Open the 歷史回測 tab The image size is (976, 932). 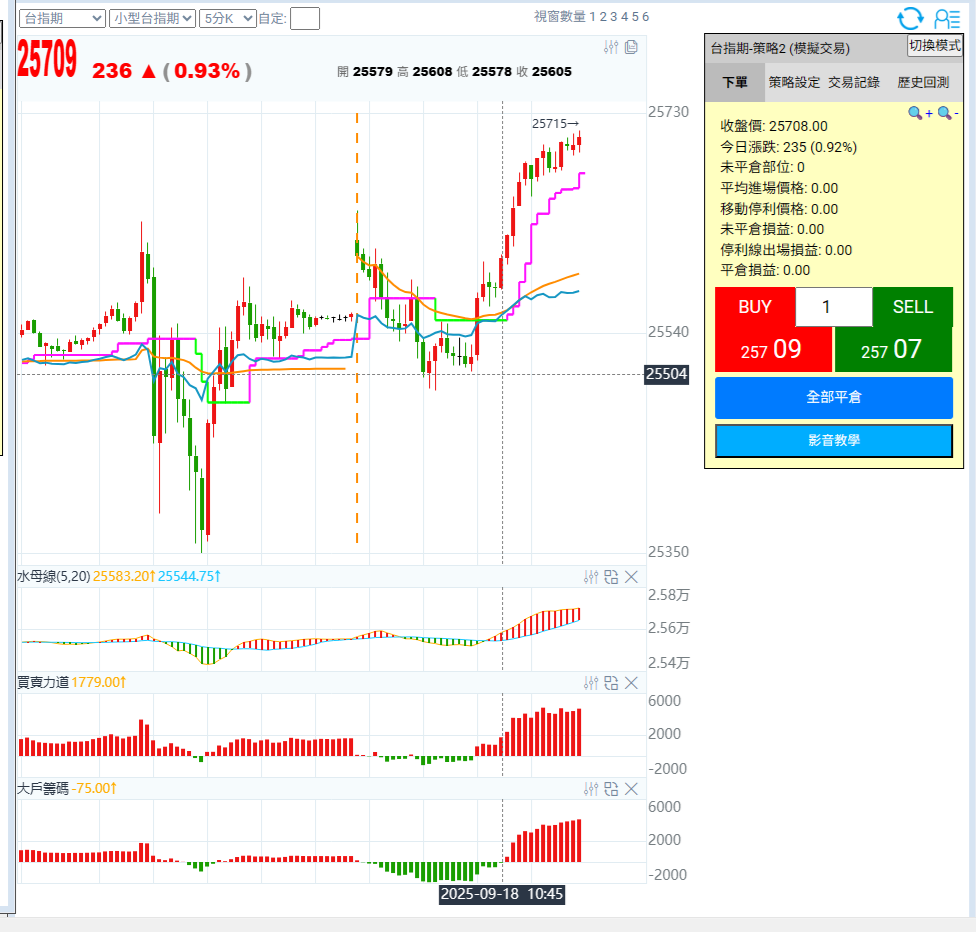pyautogui.click(x=922, y=82)
